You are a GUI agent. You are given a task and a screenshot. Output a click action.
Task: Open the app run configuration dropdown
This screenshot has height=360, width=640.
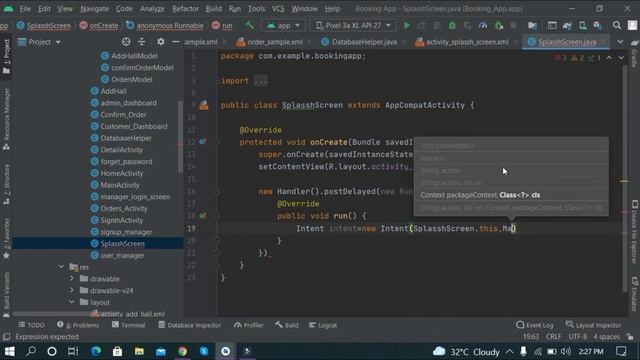click(283, 25)
